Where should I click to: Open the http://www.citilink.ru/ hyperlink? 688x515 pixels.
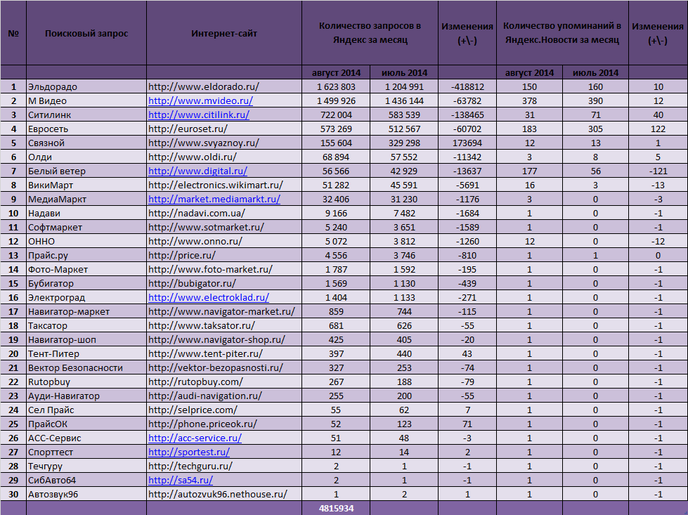199,115
